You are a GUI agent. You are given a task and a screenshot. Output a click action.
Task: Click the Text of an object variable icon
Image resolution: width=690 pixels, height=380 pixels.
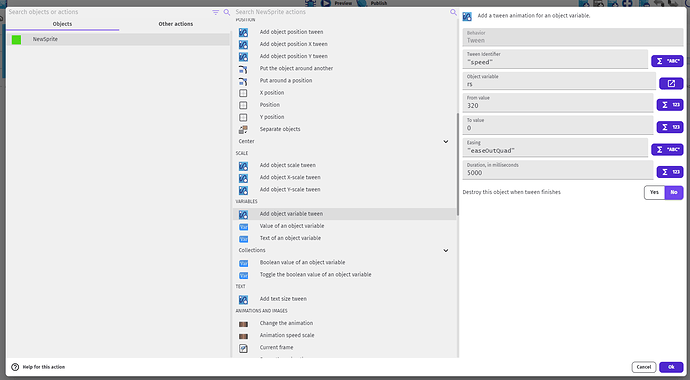click(x=243, y=239)
